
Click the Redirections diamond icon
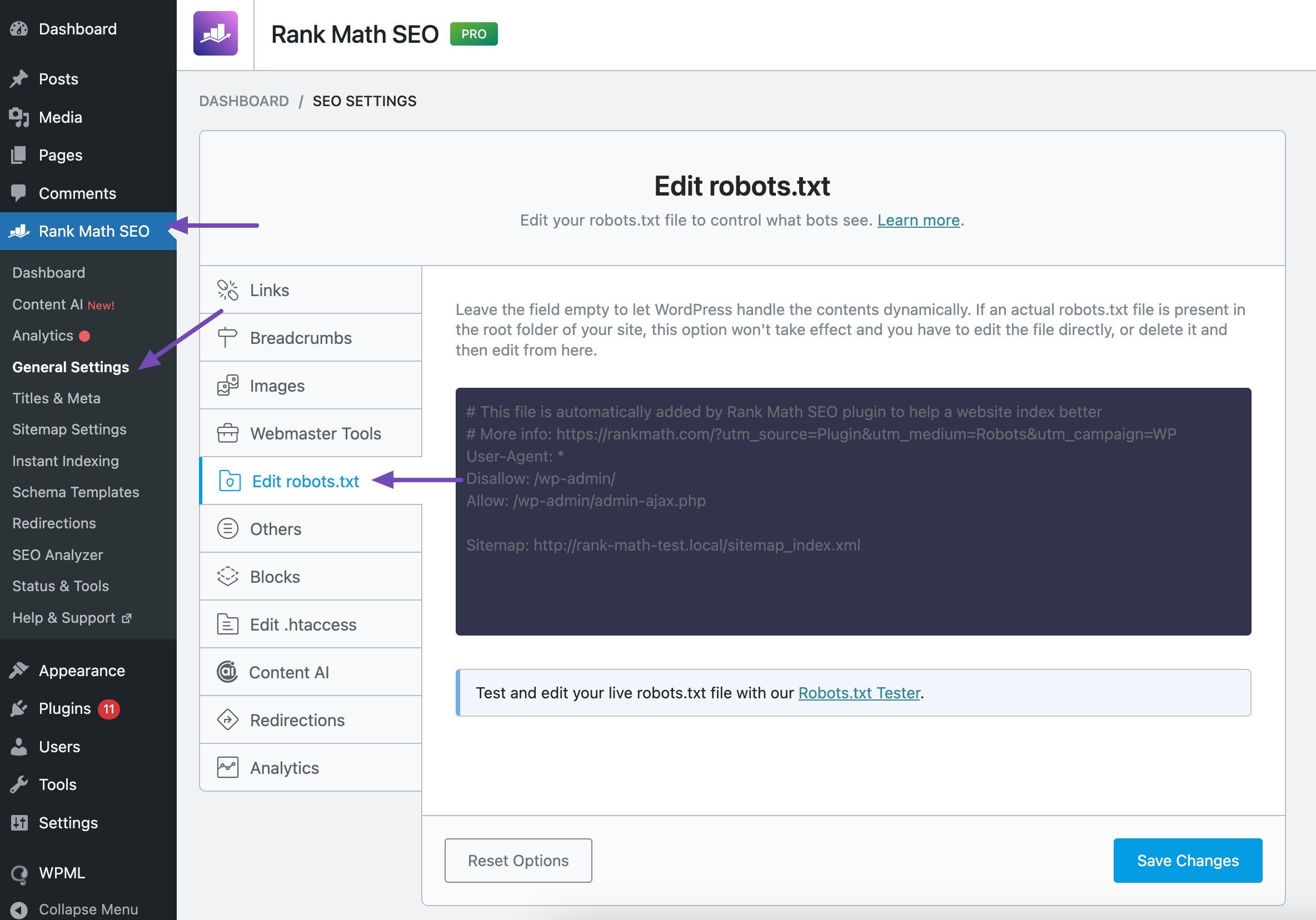(227, 719)
